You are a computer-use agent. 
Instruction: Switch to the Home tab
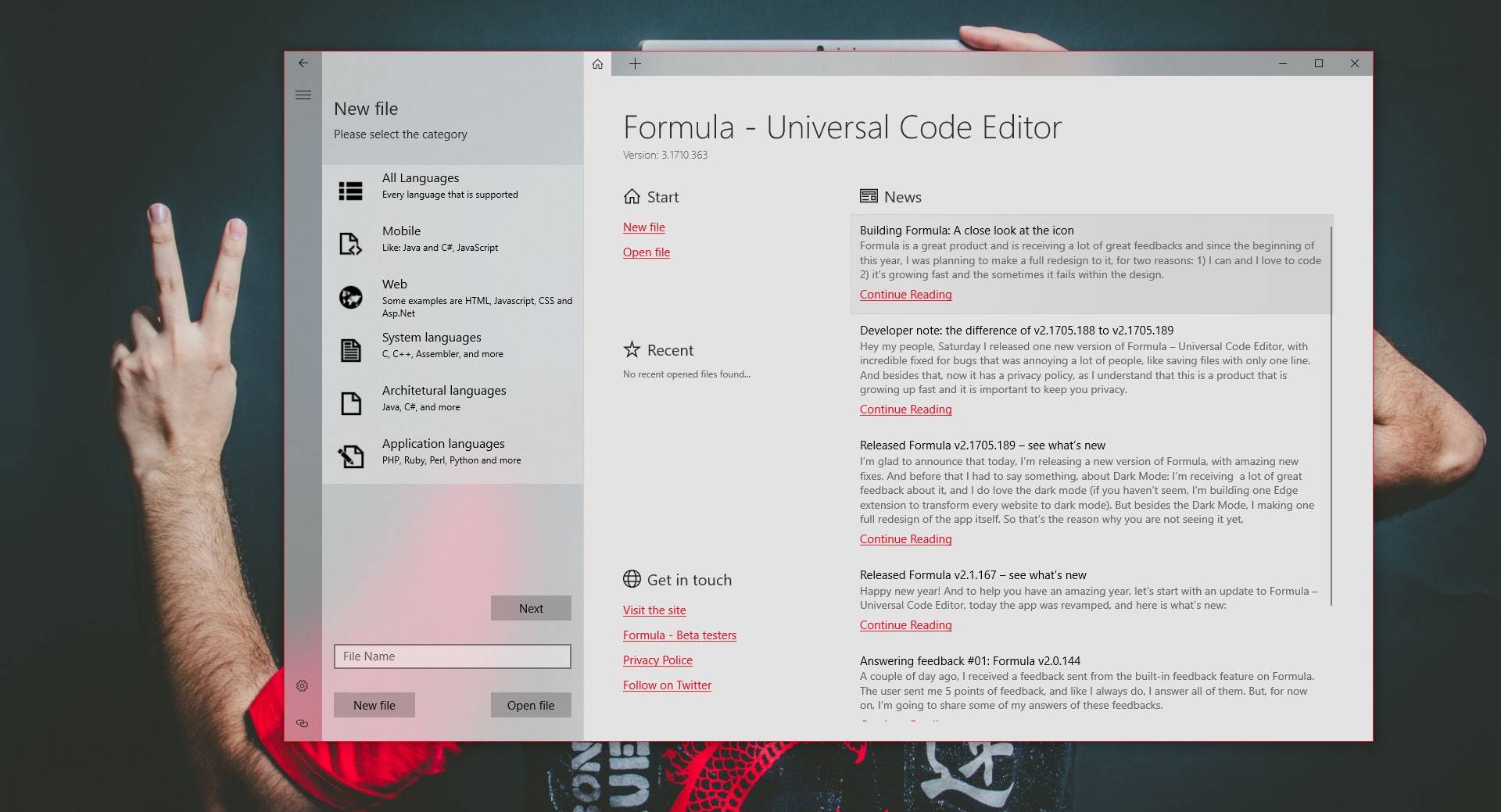tap(597, 64)
